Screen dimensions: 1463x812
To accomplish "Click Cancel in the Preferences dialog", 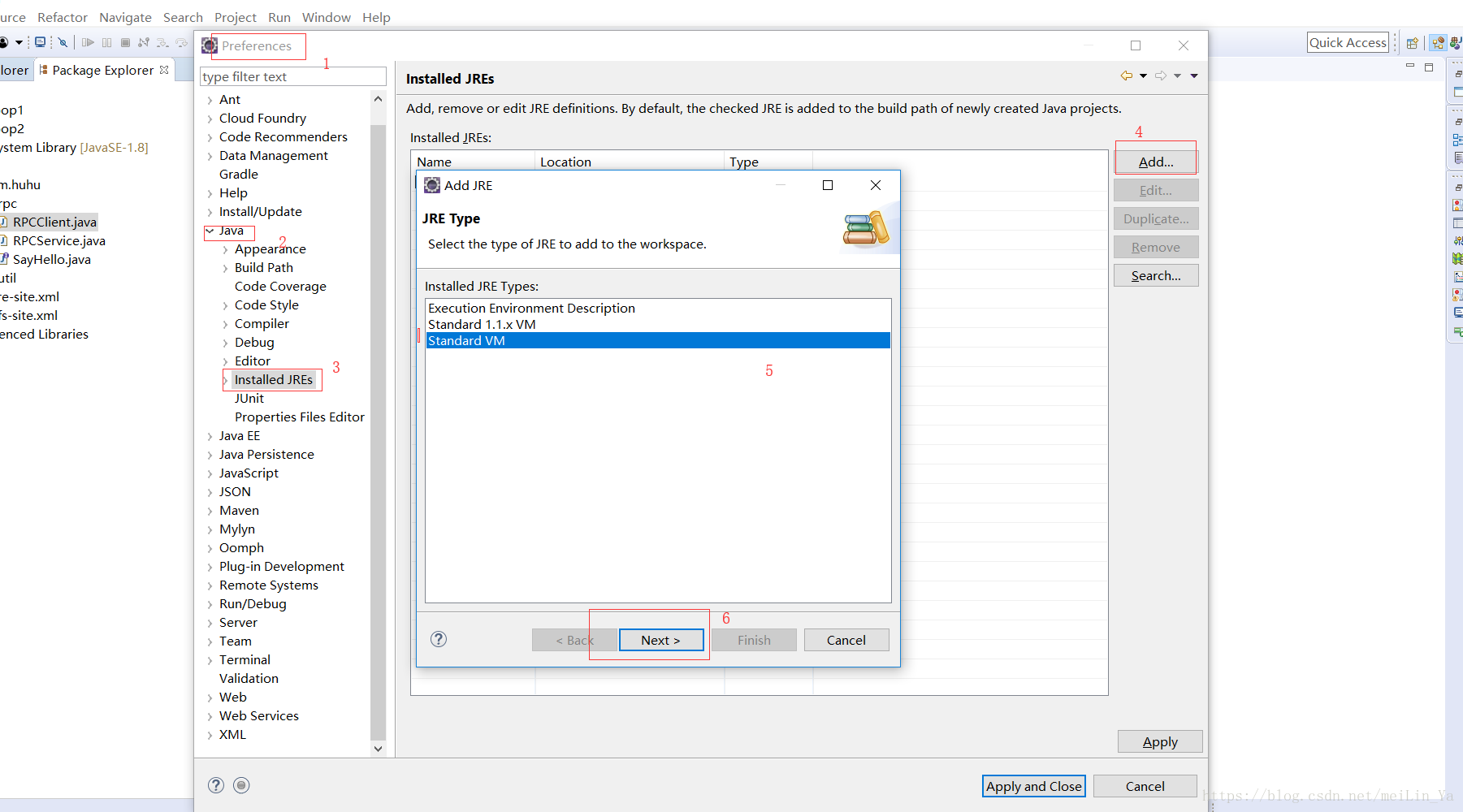I will coord(1145,786).
